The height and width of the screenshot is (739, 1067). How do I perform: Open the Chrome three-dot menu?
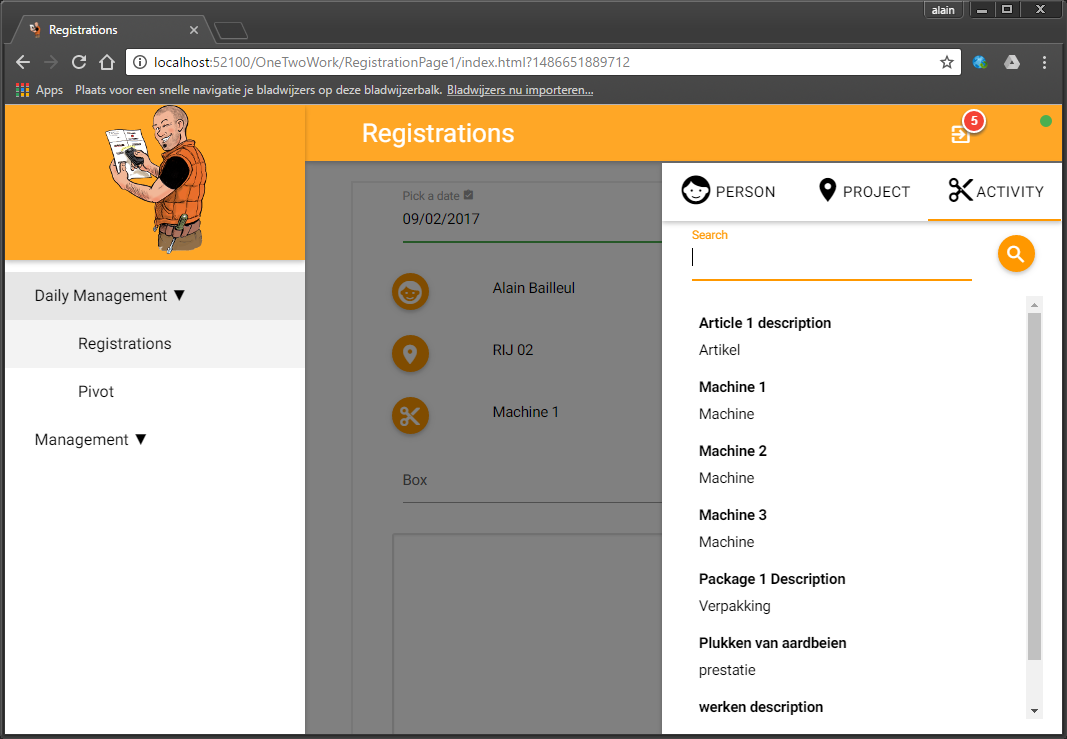(1045, 62)
